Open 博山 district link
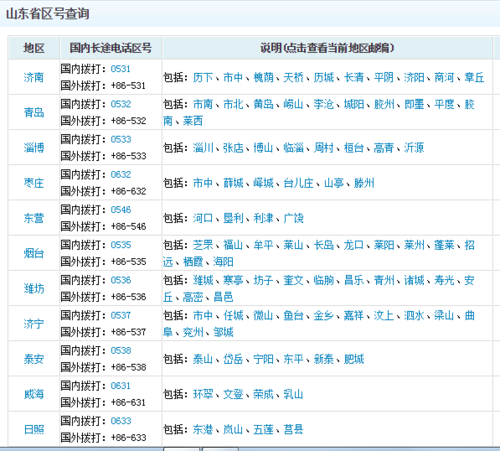Image resolution: width=500 pixels, height=451 pixels. (263, 148)
